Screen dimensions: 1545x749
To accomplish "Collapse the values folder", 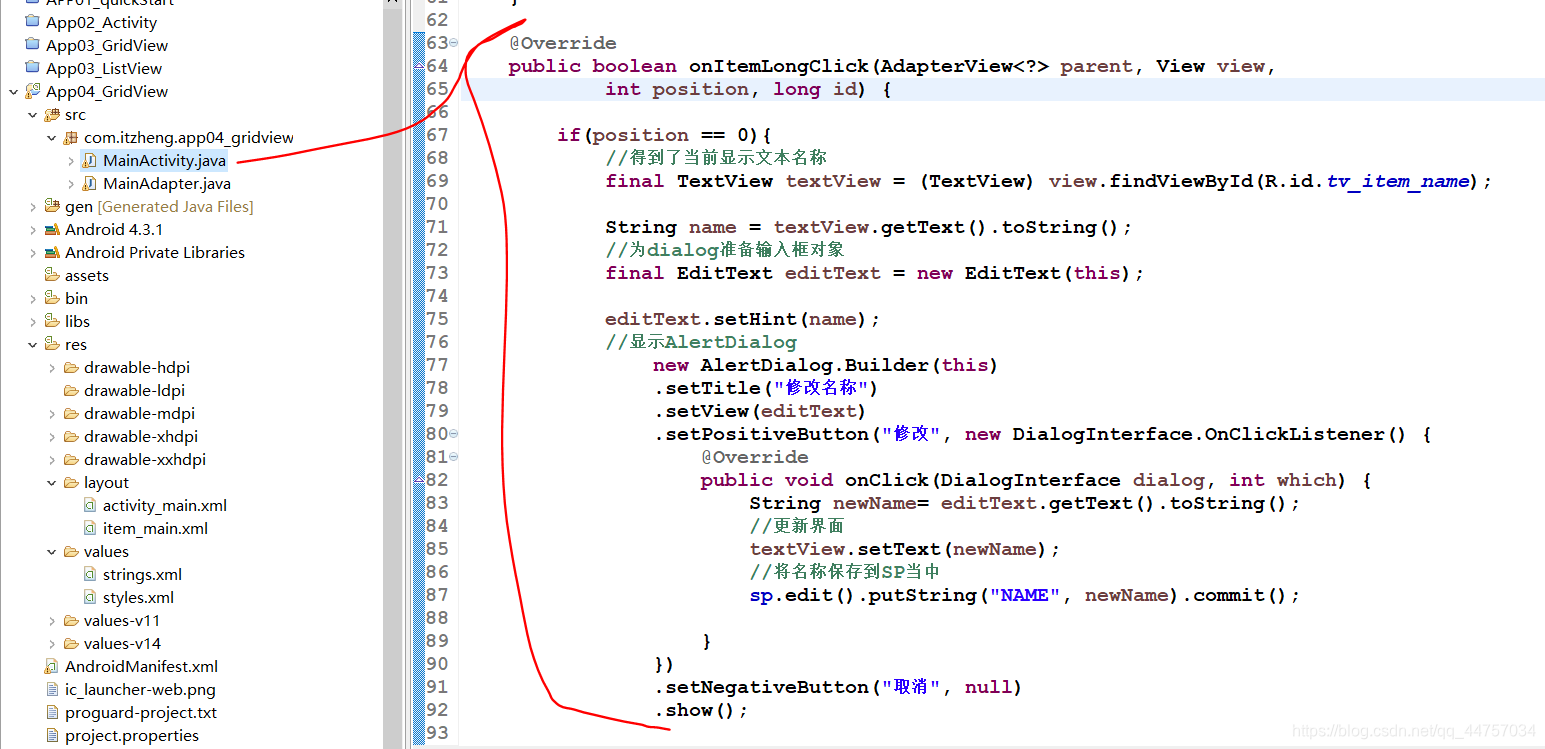I will click(x=51, y=551).
